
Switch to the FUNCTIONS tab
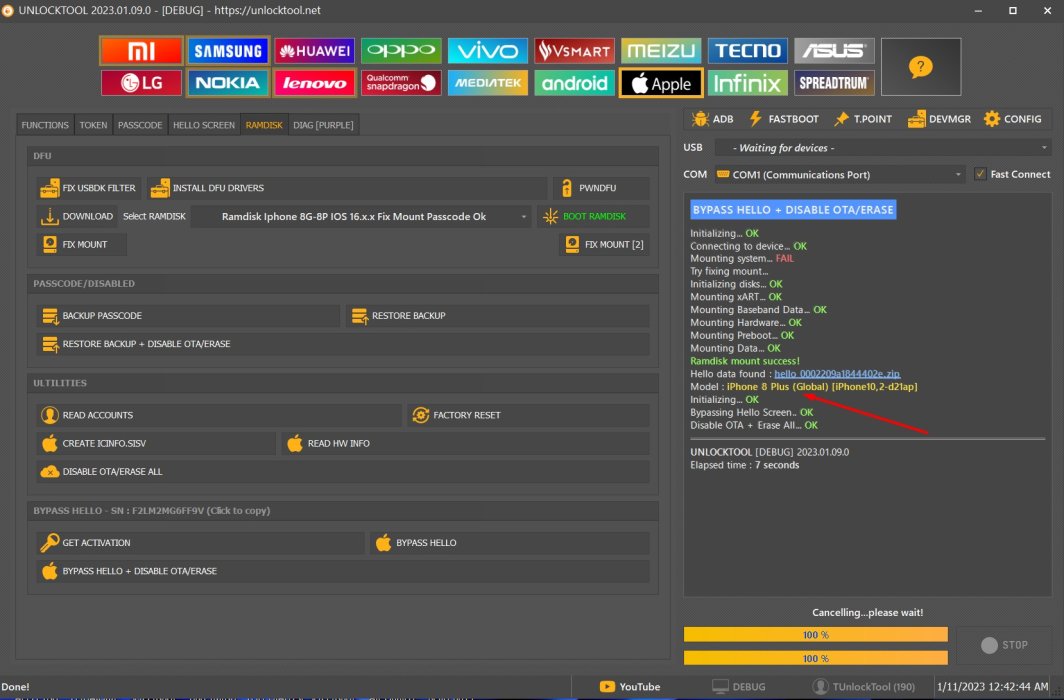[45, 125]
